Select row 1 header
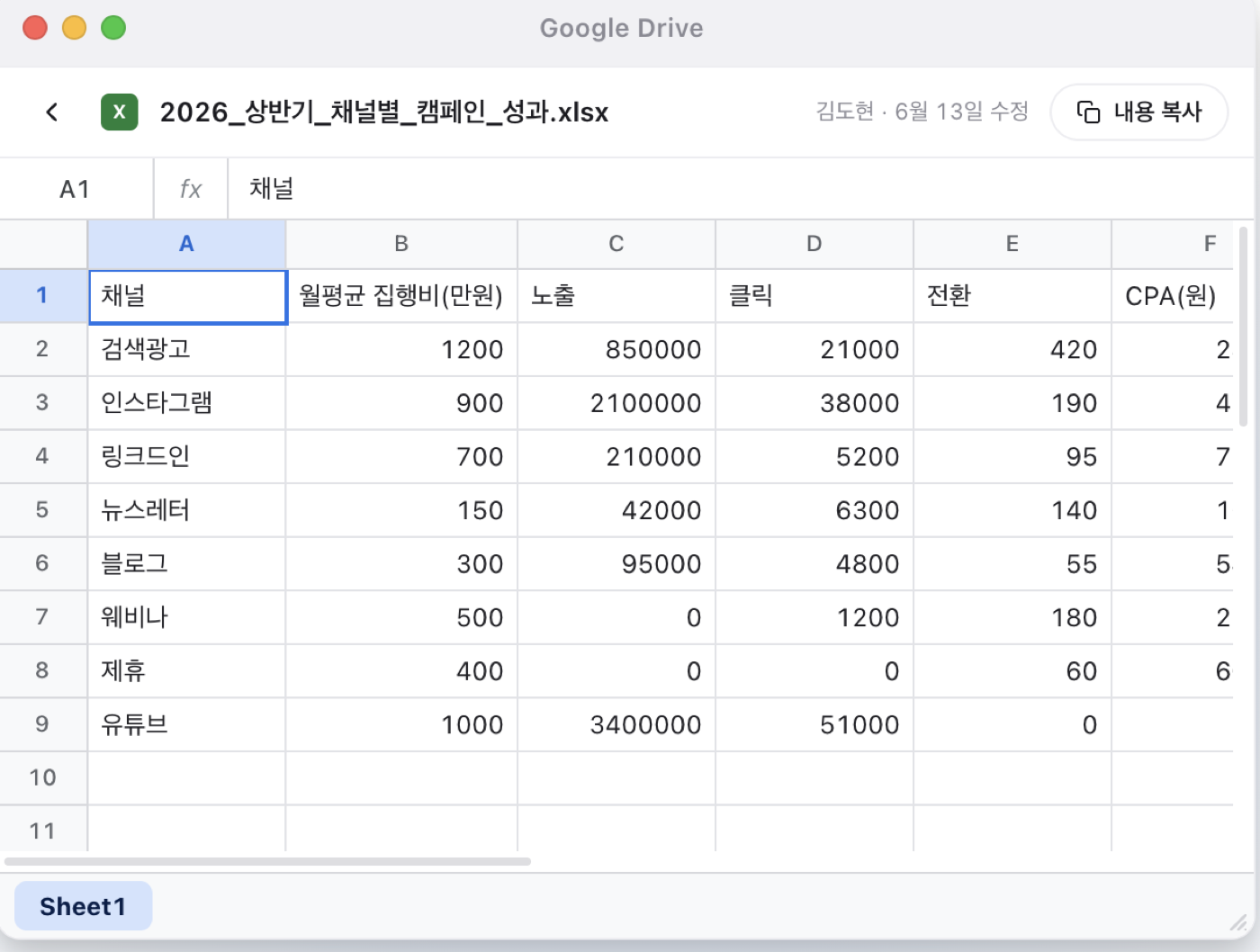 coord(43,295)
